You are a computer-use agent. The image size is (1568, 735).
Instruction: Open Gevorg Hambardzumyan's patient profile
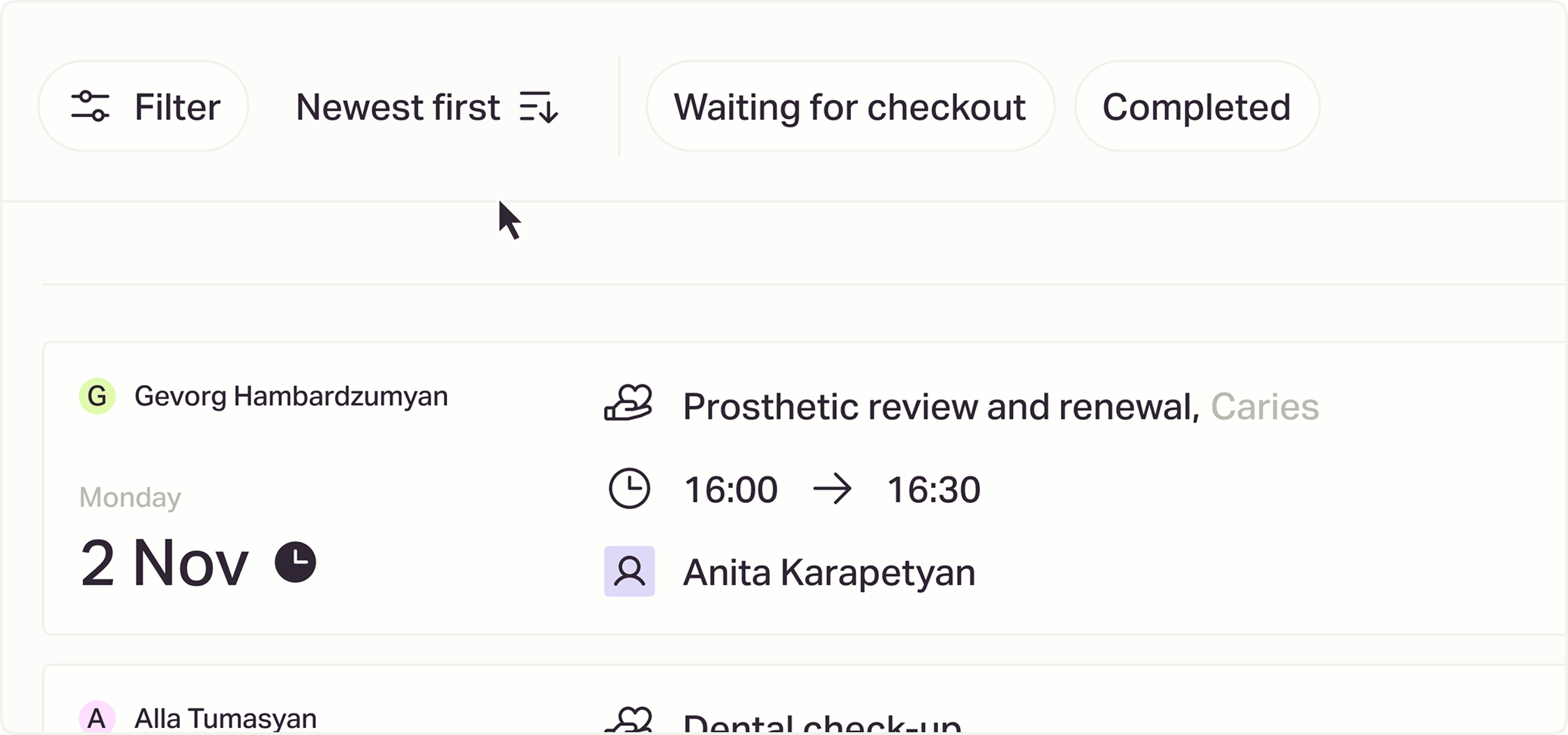click(291, 396)
